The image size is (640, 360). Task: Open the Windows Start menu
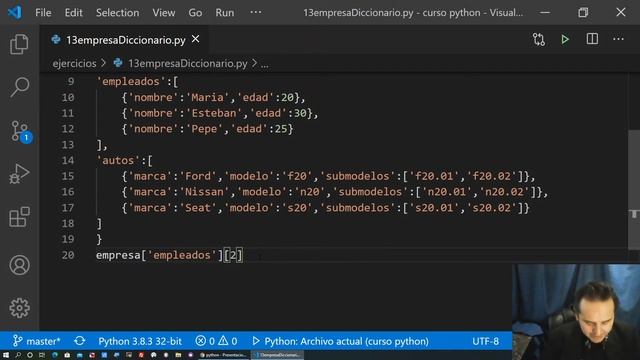pyautogui.click(x=6, y=356)
